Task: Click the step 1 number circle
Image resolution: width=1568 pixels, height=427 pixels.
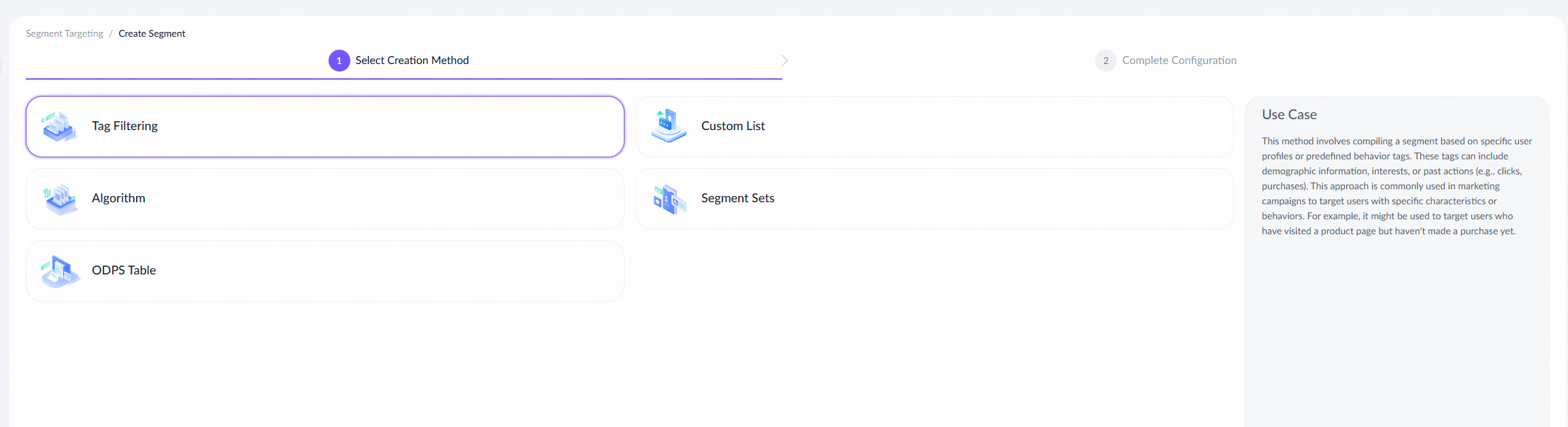Action: click(339, 61)
